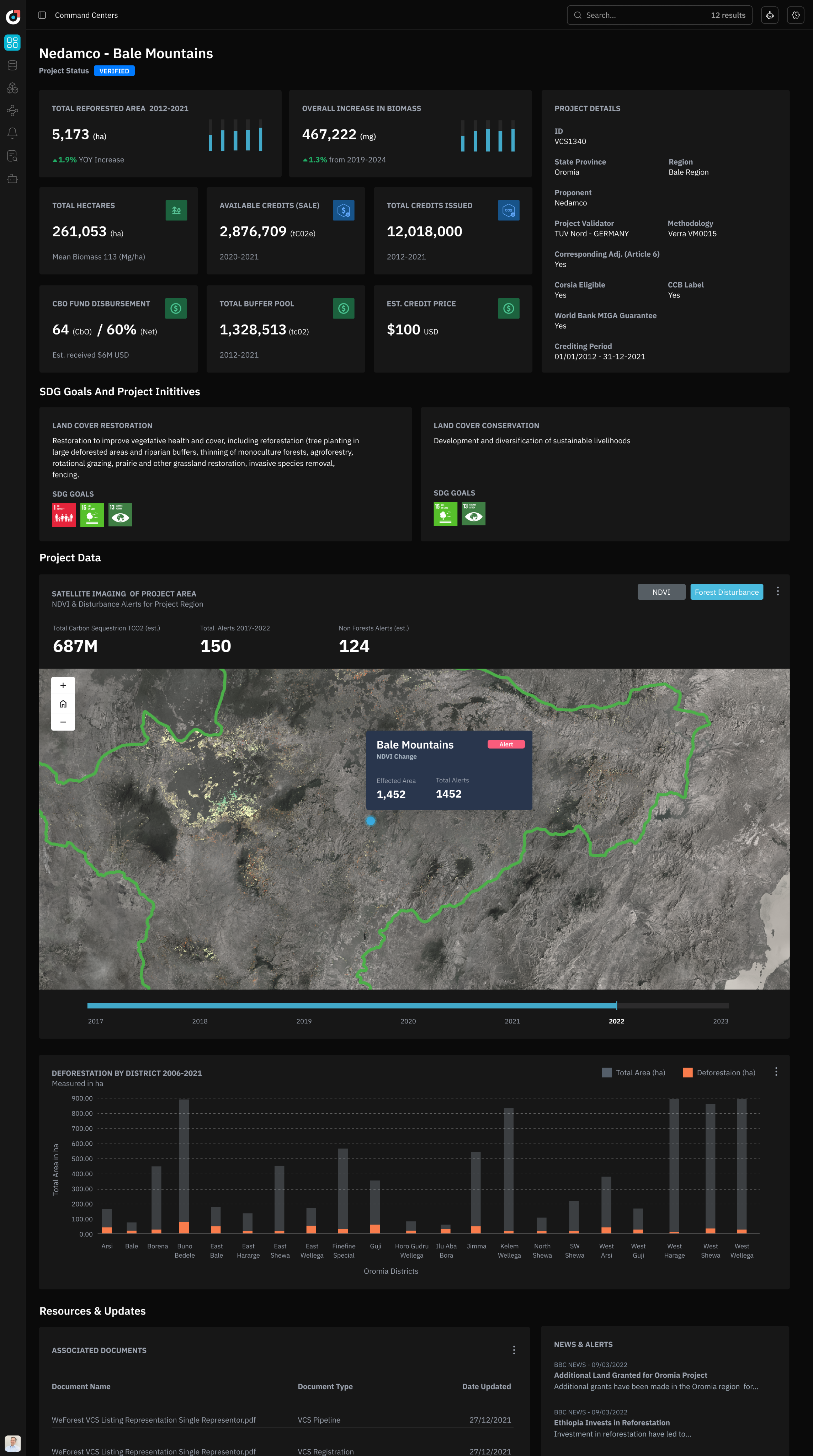Open notifications bell in sidebar
The height and width of the screenshot is (1456, 813).
point(12,133)
